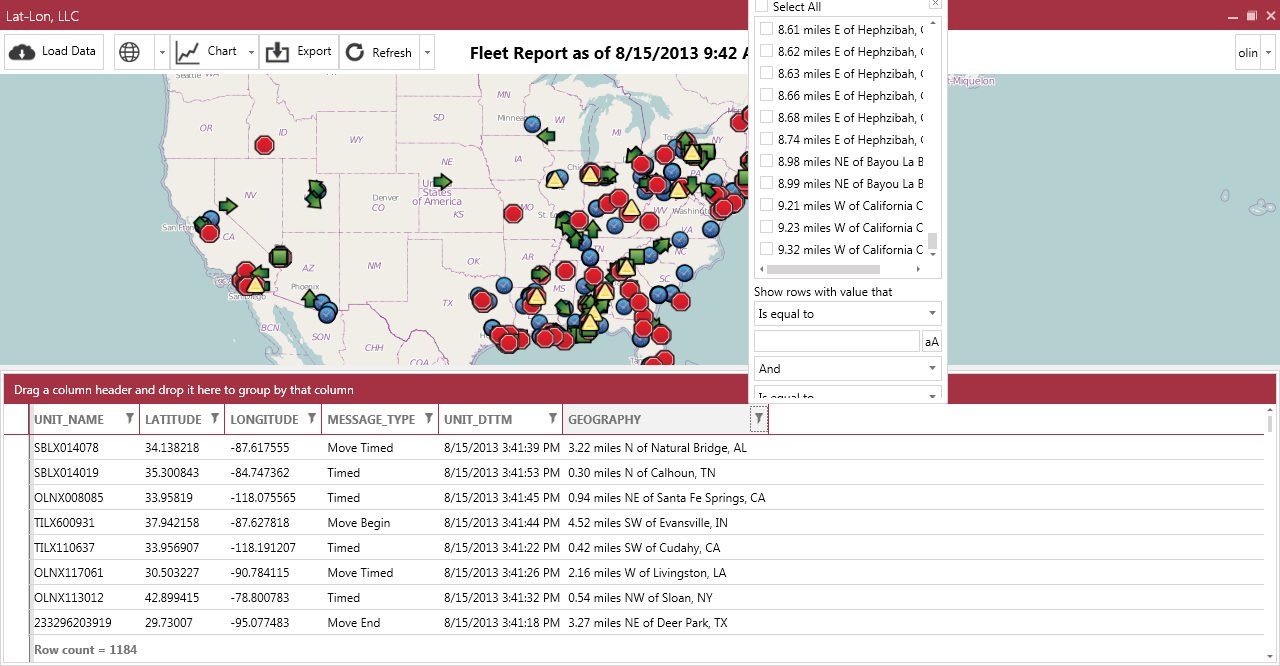Open the 'And' logical operator dropdown
The image size is (1280, 666).
coord(847,369)
